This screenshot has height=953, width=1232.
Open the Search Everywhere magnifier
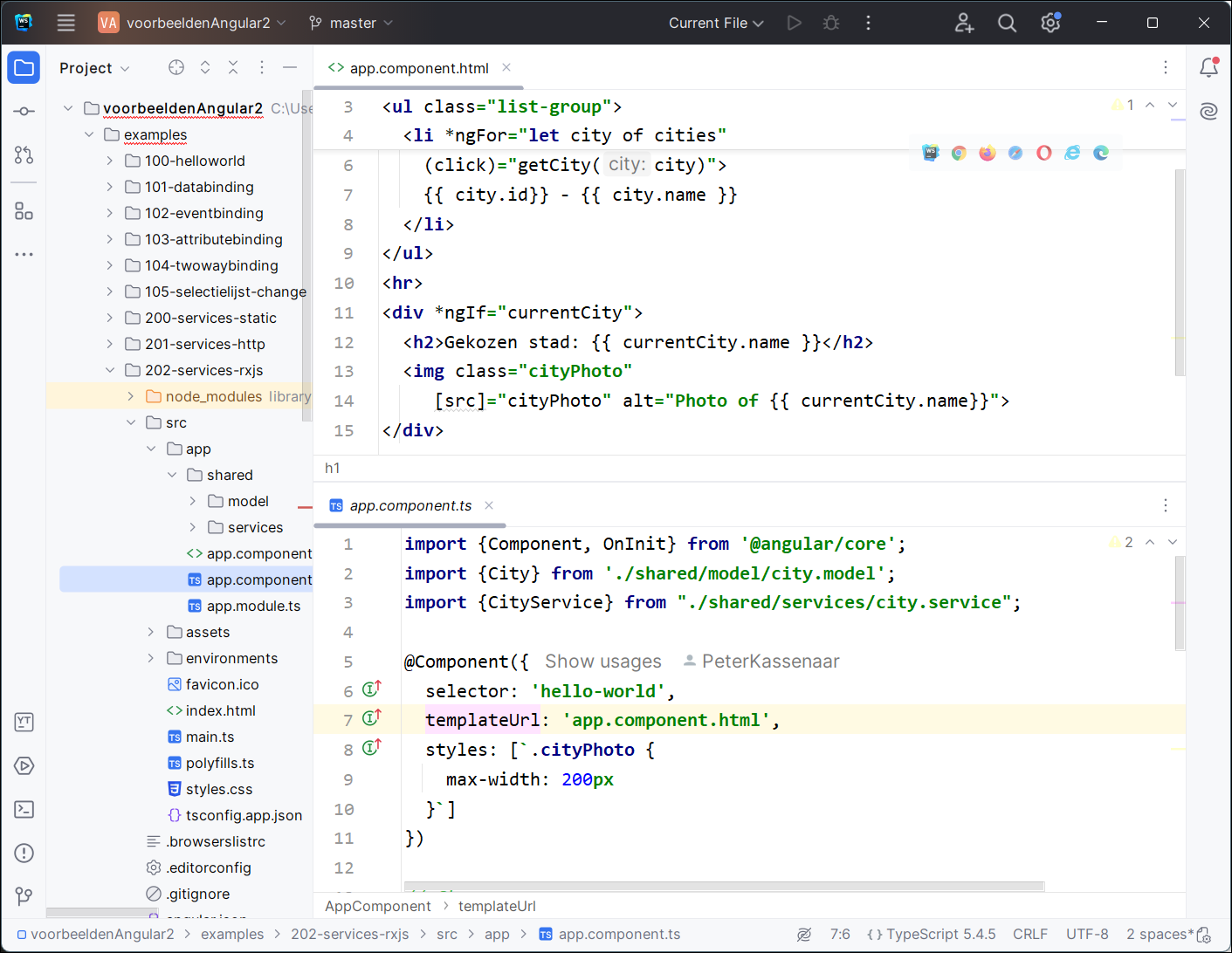point(1007,23)
